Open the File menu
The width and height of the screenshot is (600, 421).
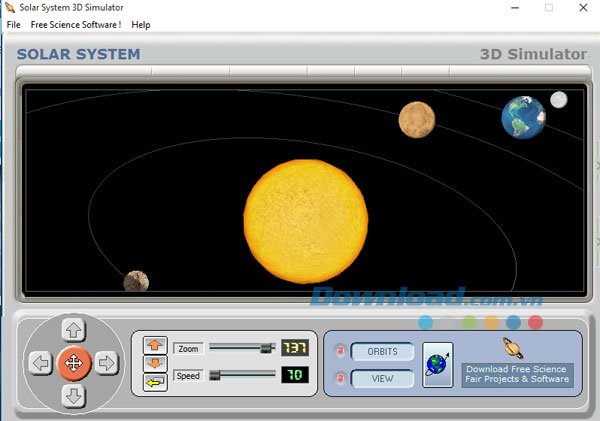click(13, 24)
